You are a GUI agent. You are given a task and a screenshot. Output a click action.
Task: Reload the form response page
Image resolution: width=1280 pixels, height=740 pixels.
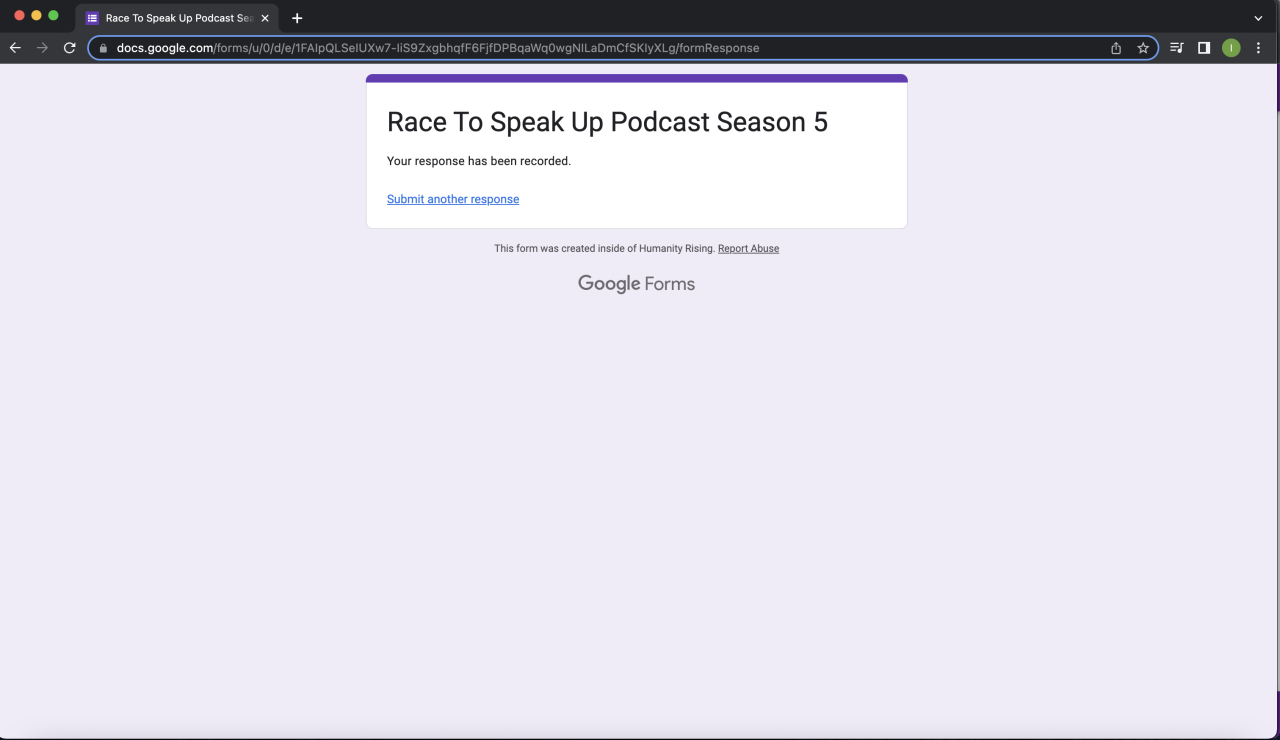point(69,48)
